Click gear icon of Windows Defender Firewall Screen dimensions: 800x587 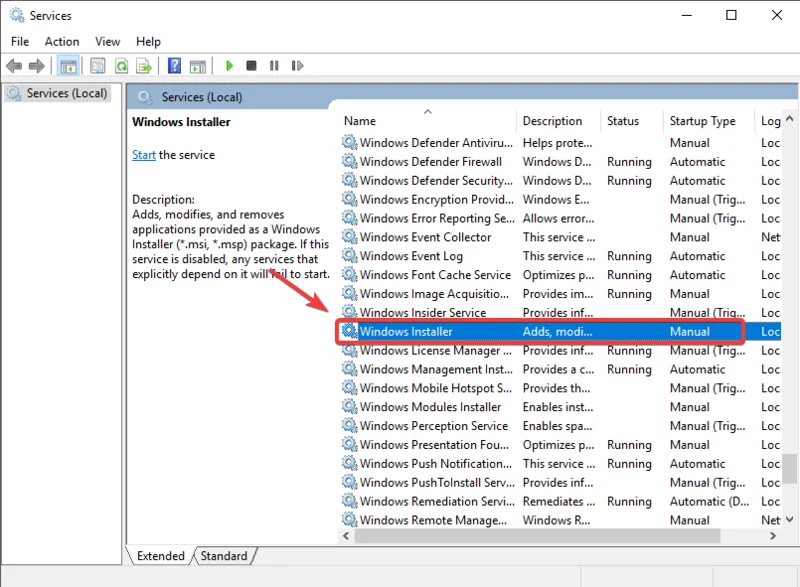(x=349, y=162)
